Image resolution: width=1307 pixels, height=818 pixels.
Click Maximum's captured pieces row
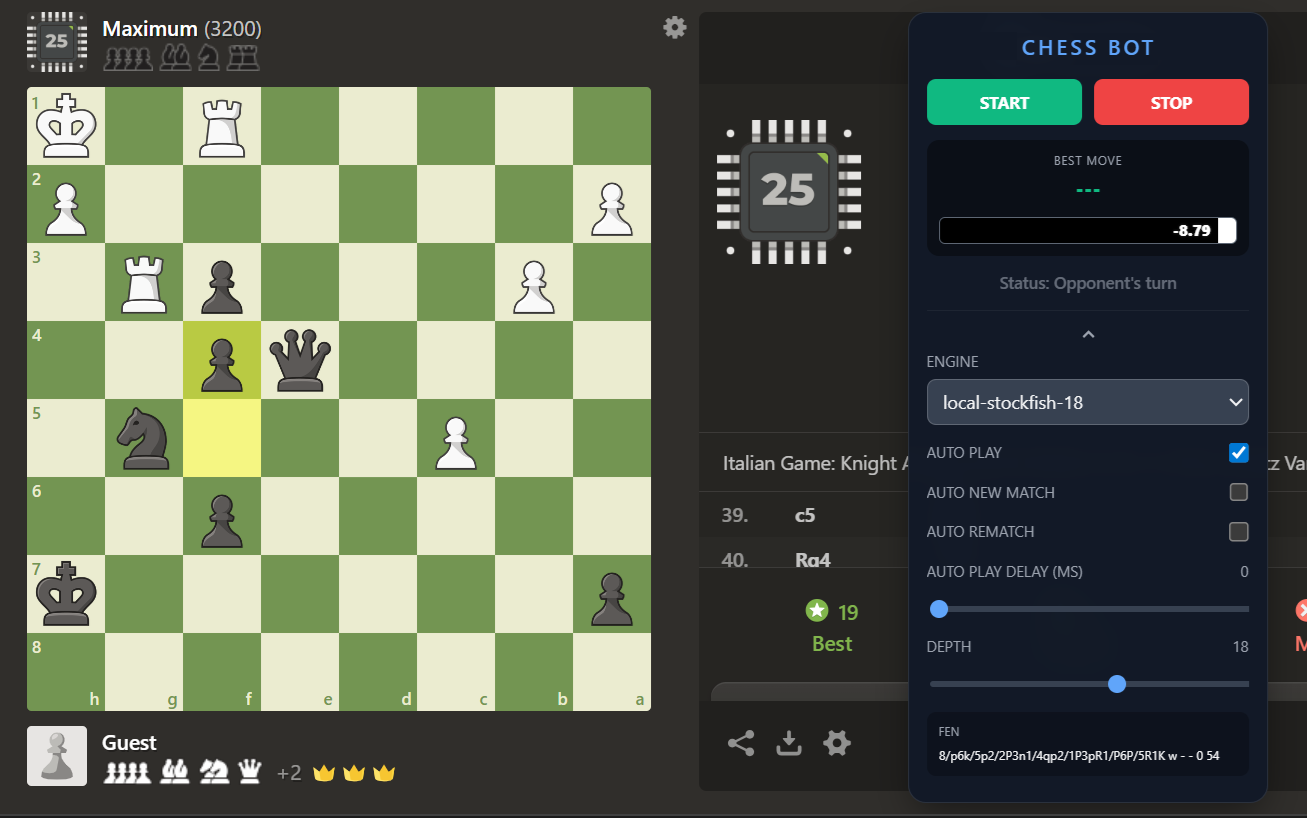point(182,58)
